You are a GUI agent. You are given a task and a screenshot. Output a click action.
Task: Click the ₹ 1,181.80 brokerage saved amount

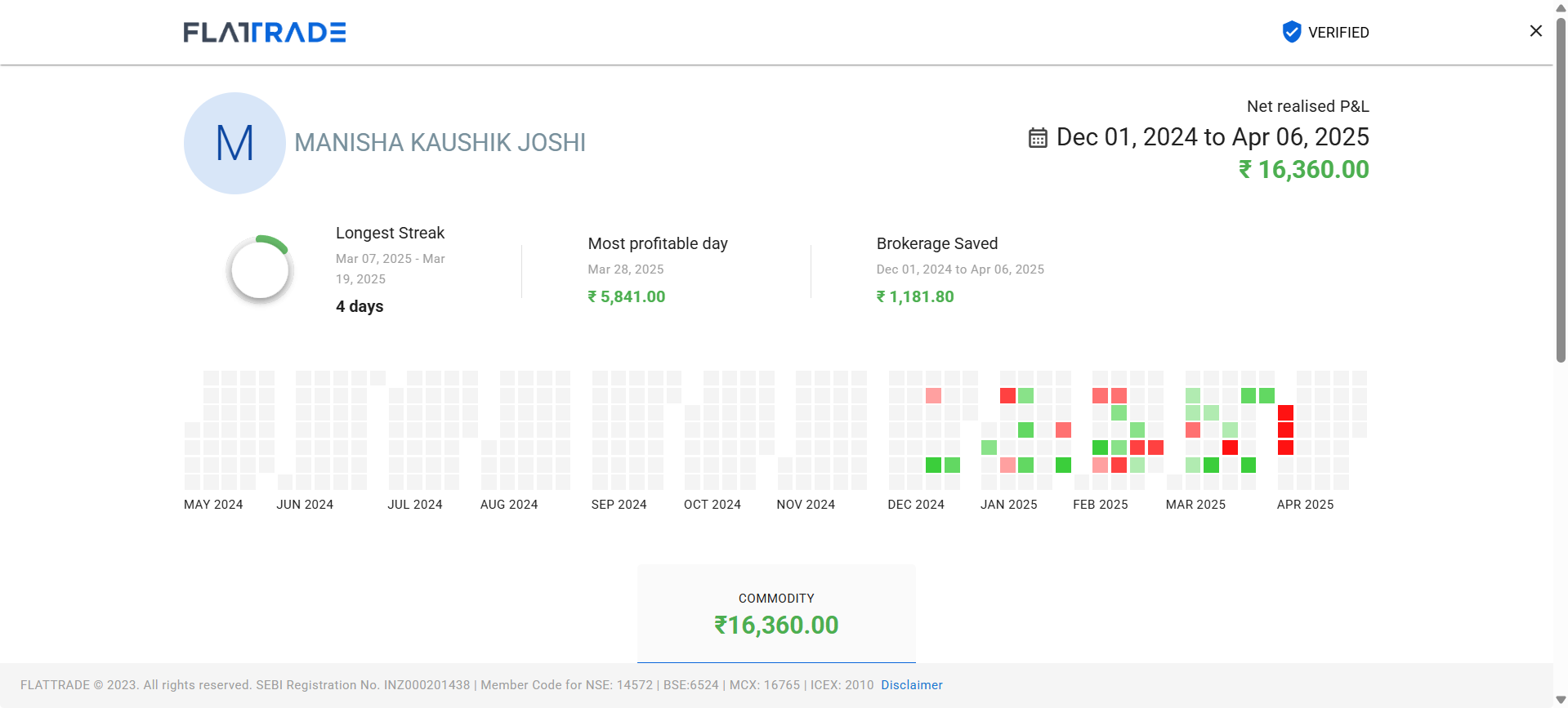(x=914, y=297)
